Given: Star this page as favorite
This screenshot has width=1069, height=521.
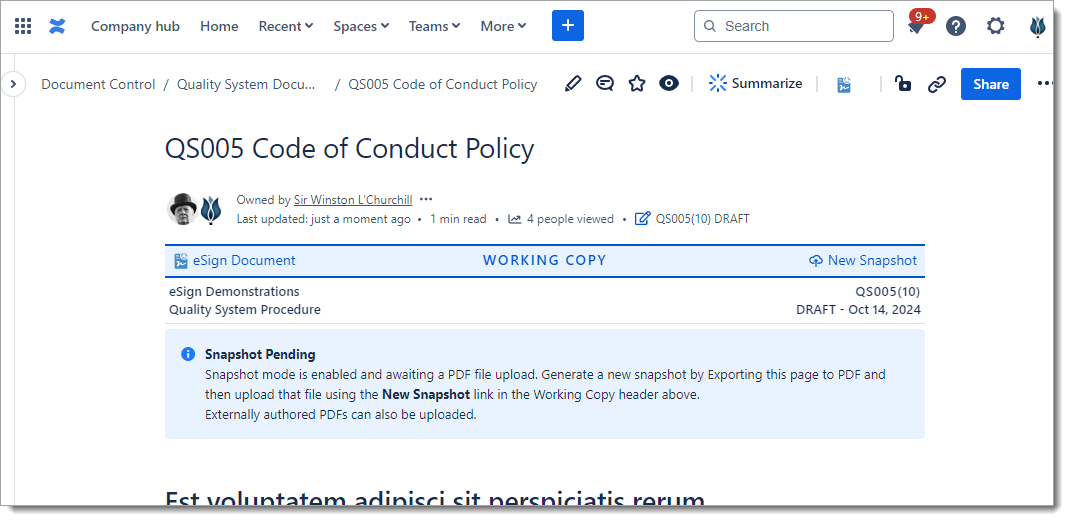Looking at the screenshot, I should (x=637, y=84).
